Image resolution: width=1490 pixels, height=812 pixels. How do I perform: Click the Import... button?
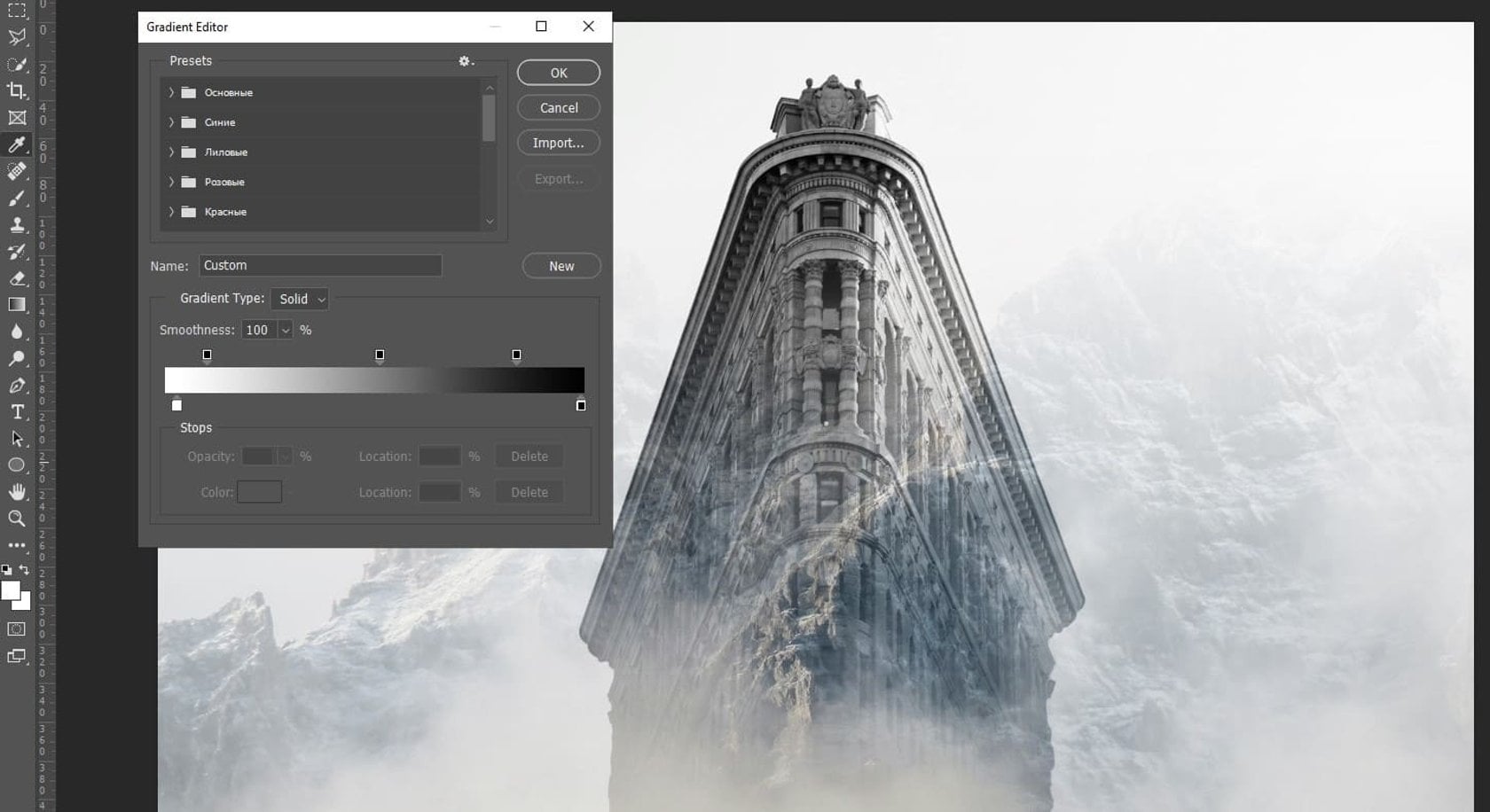558,143
